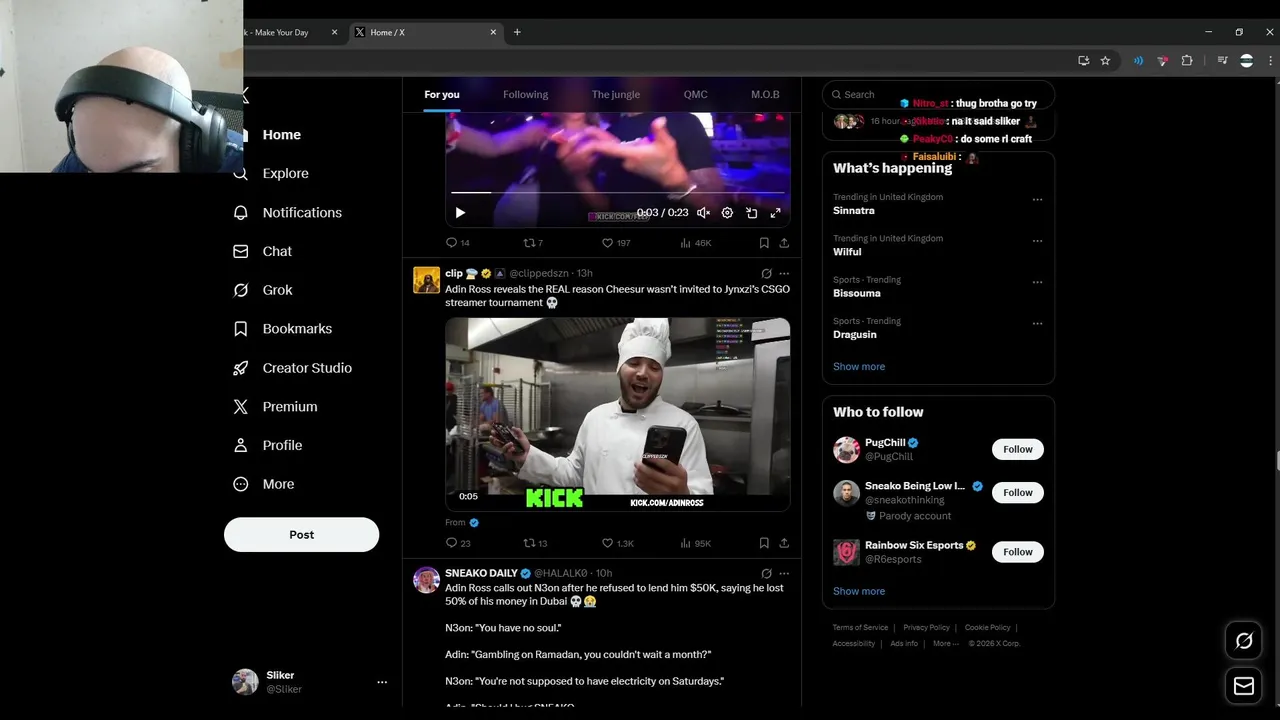Open Grok icon in sidebar

click(240, 290)
